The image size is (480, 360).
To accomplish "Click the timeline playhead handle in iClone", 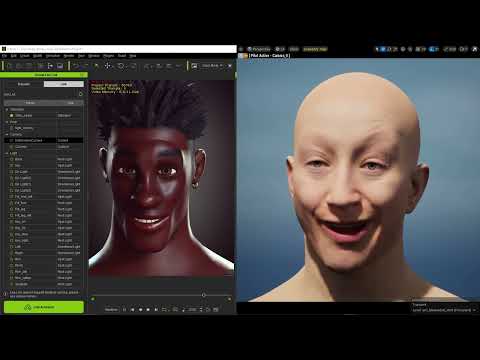I will 204,295.
